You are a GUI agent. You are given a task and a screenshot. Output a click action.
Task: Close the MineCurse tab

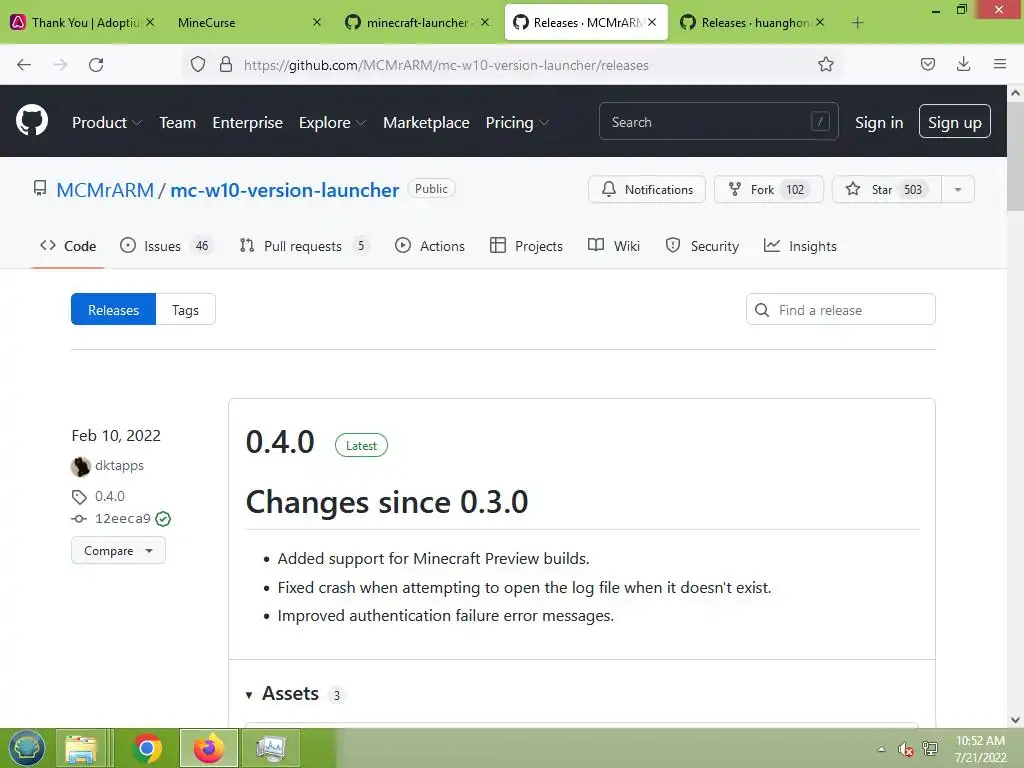coord(317,22)
